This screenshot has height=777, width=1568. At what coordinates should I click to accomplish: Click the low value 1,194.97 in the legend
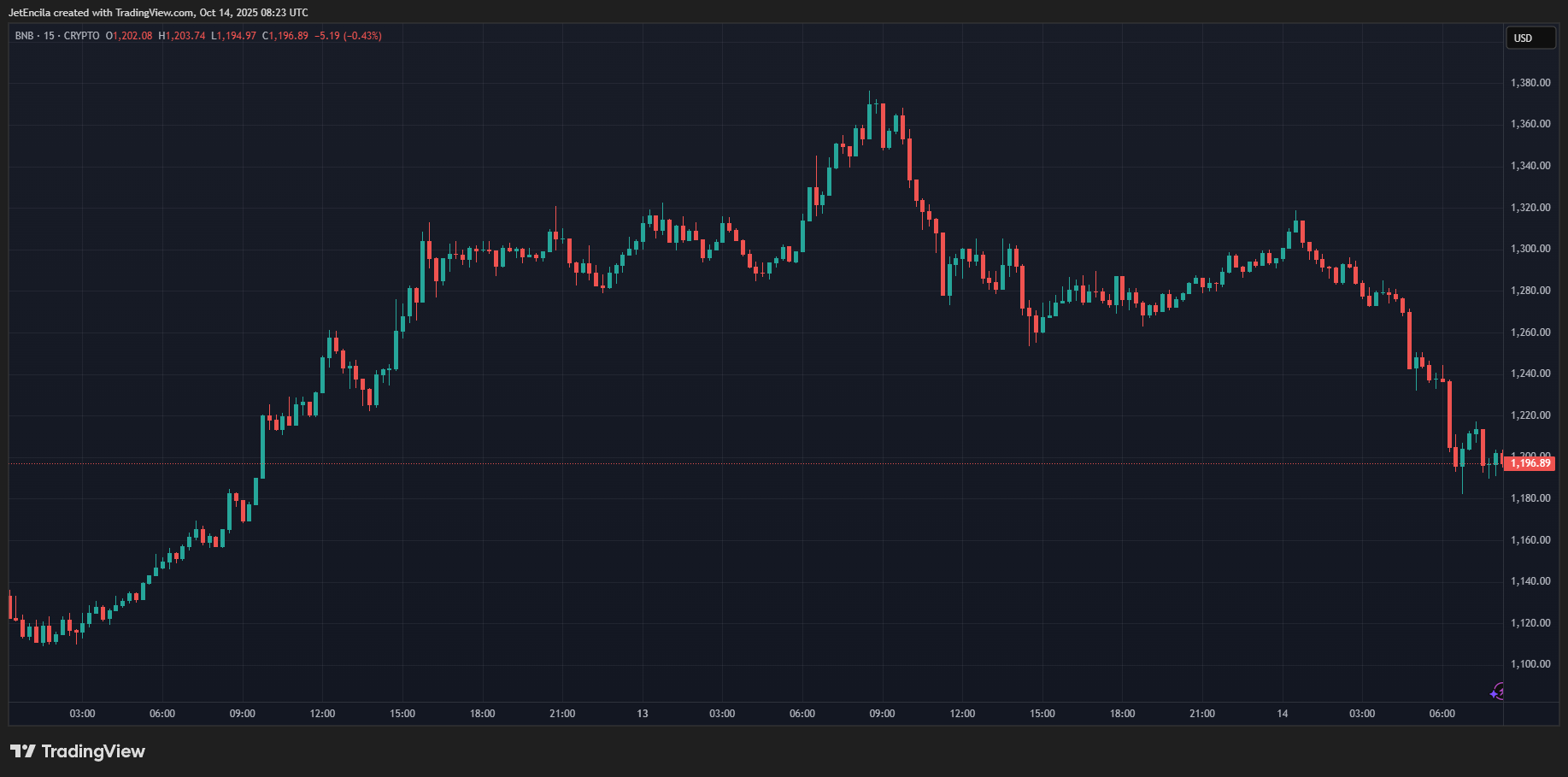(237, 36)
